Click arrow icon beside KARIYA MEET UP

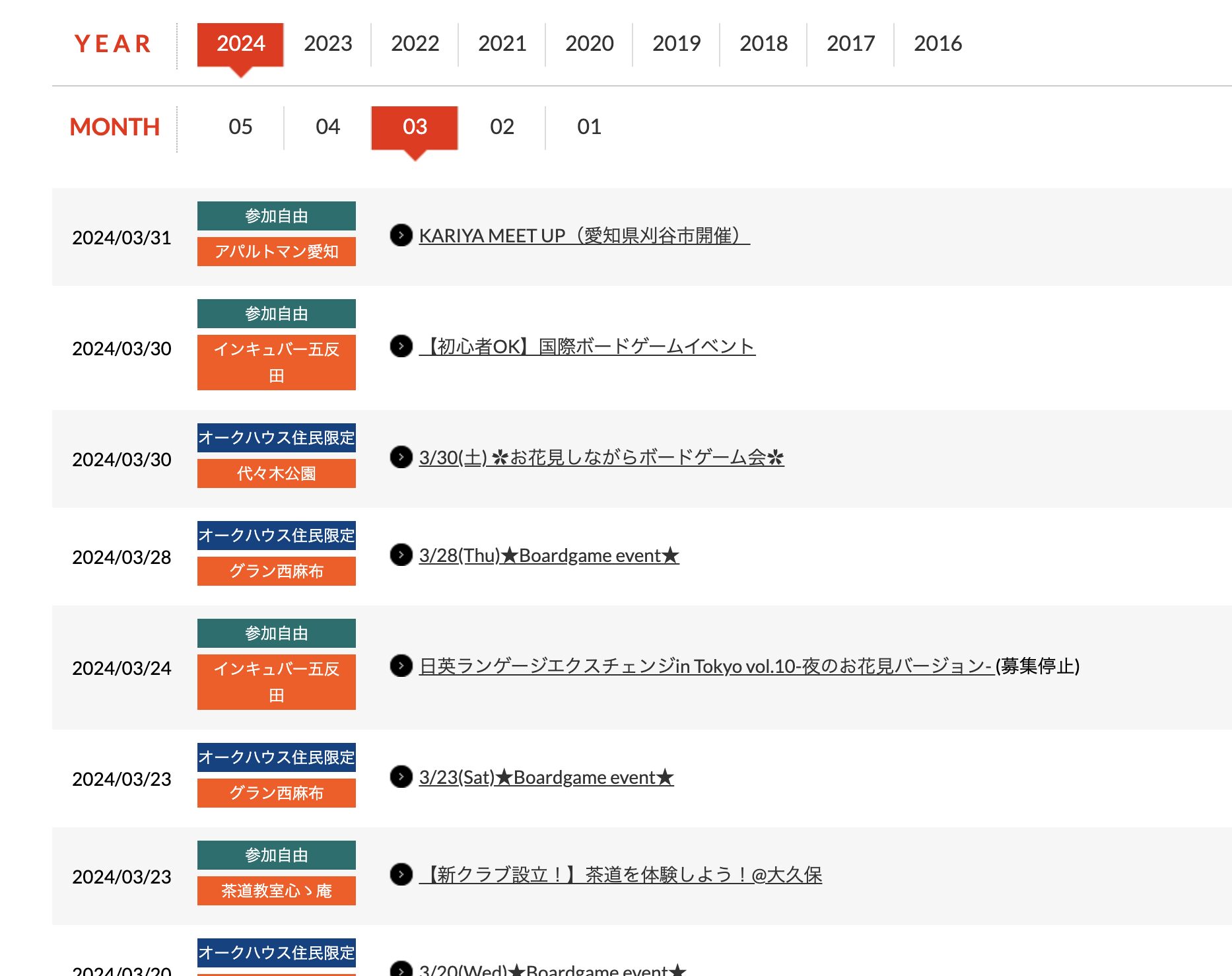point(401,235)
